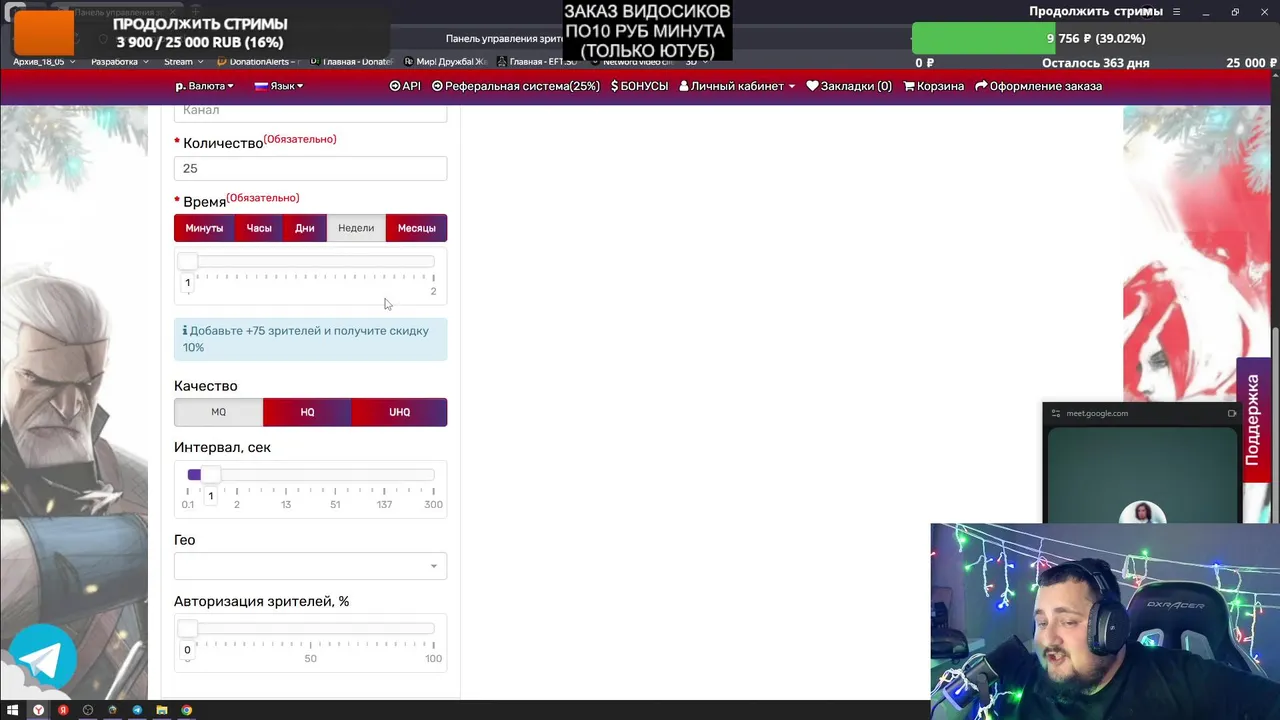Click the meet.google.com picture-in-picture window

point(1143,465)
